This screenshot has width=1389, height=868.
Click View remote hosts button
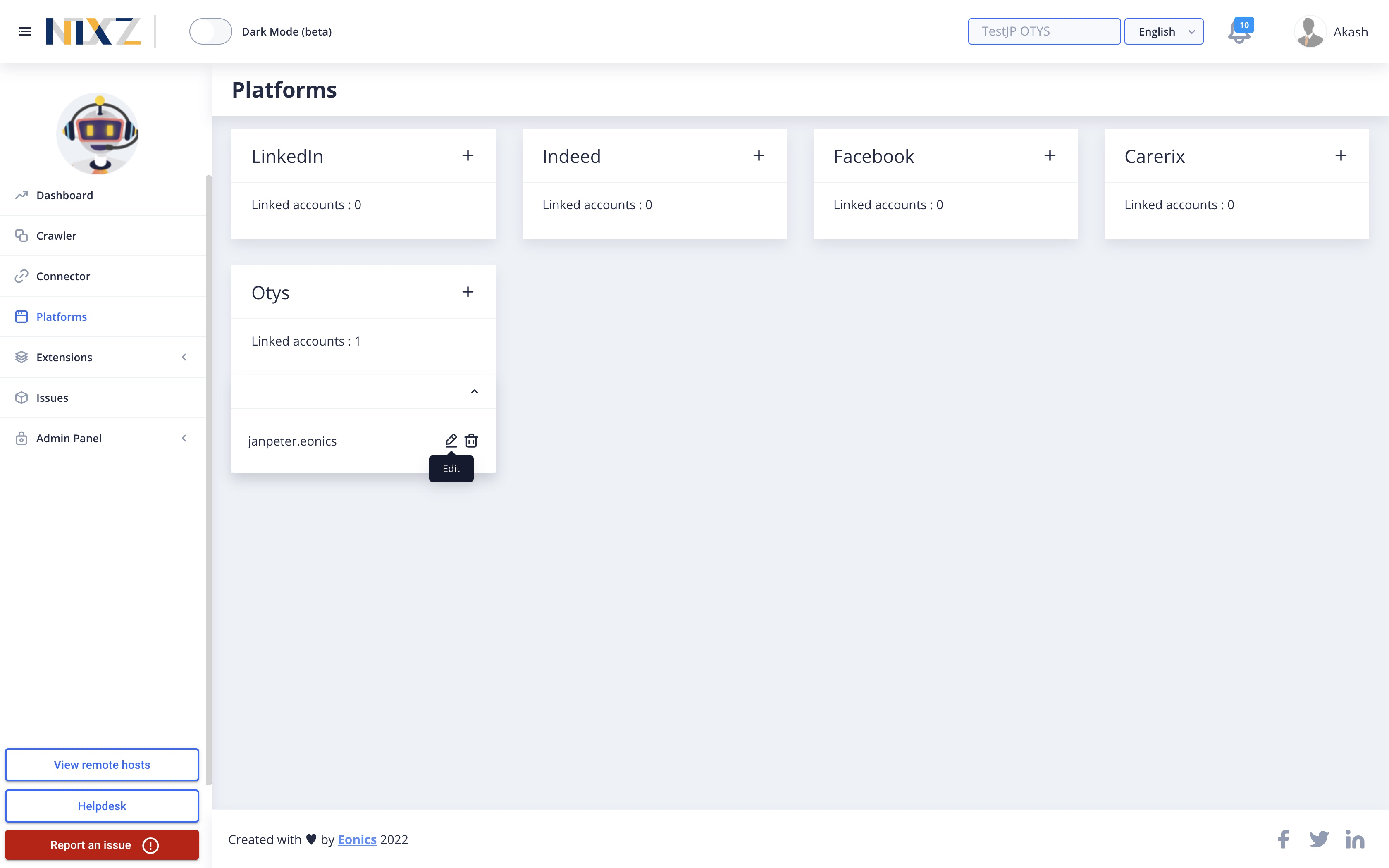pos(102,765)
